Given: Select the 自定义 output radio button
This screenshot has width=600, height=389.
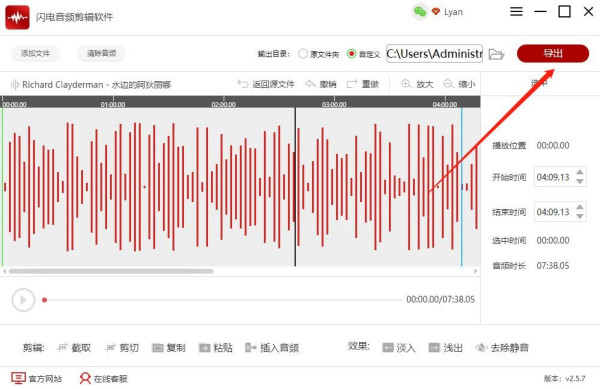Looking at the screenshot, I should pyautogui.click(x=351, y=54).
